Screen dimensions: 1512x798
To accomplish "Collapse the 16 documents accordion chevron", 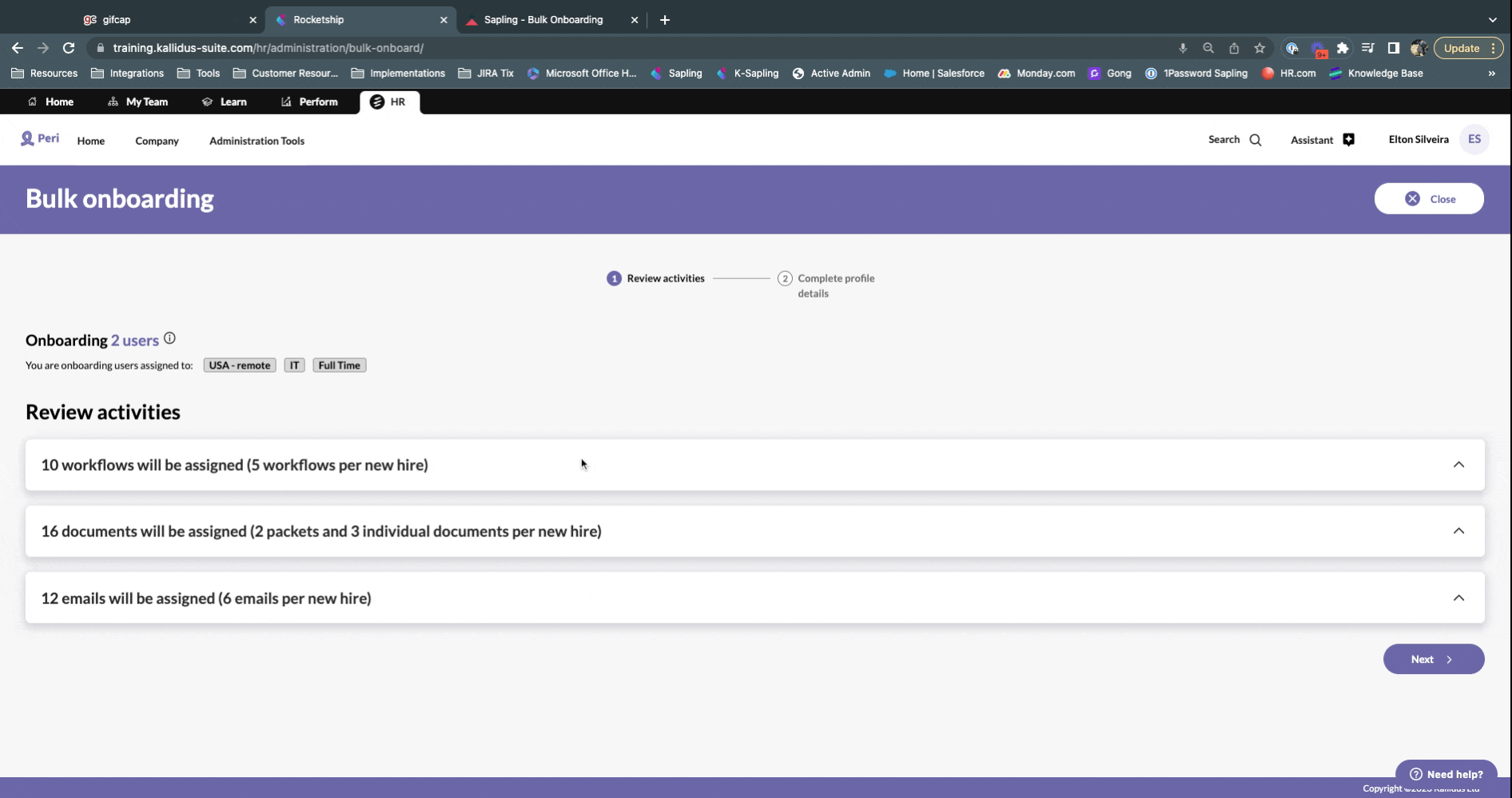I will [1460, 530].
